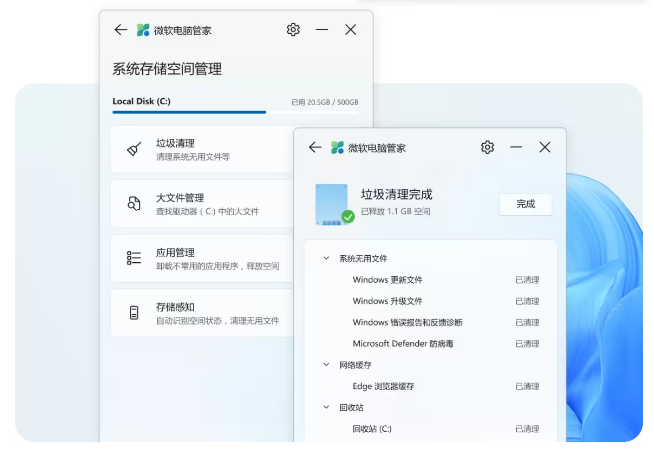The image size is (654, 454).
Task: Click the 应用管理 list icon
Action: tap(134, 258)
